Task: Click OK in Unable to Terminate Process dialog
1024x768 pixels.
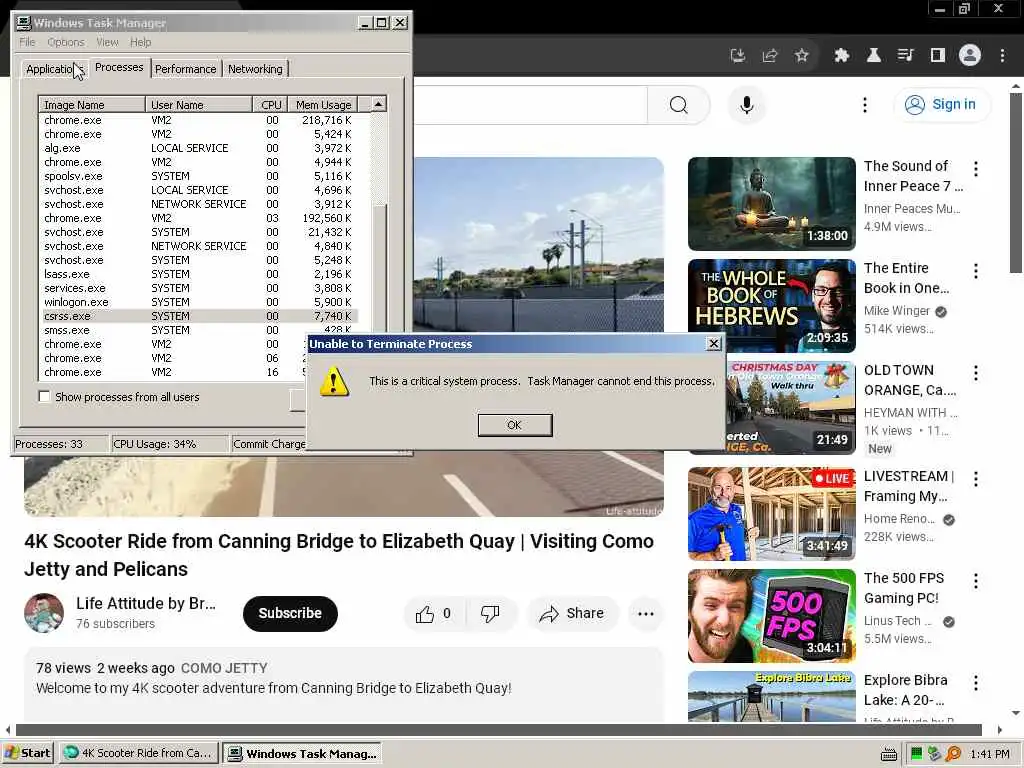Action: (x=515, y=425)
